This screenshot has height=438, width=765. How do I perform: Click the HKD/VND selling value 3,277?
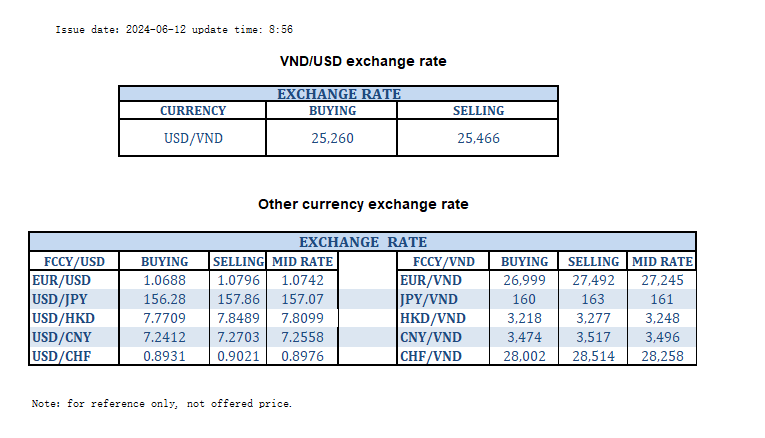pos(592,316)
